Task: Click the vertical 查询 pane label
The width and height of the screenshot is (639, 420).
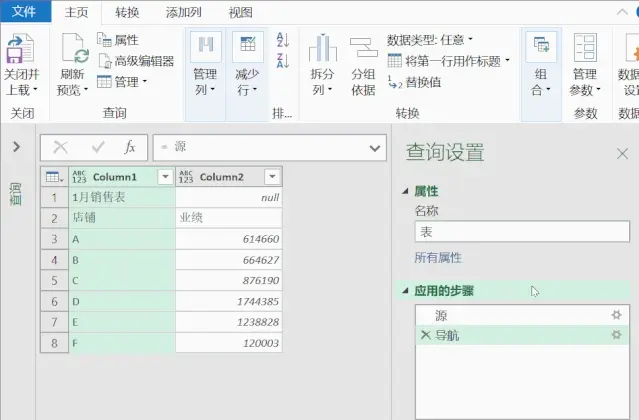Action: tap(16, 194)
